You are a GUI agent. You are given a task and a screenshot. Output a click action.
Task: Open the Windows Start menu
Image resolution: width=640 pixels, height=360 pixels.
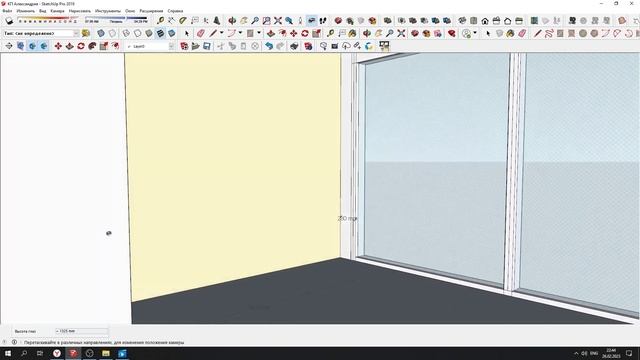point(8,353)
